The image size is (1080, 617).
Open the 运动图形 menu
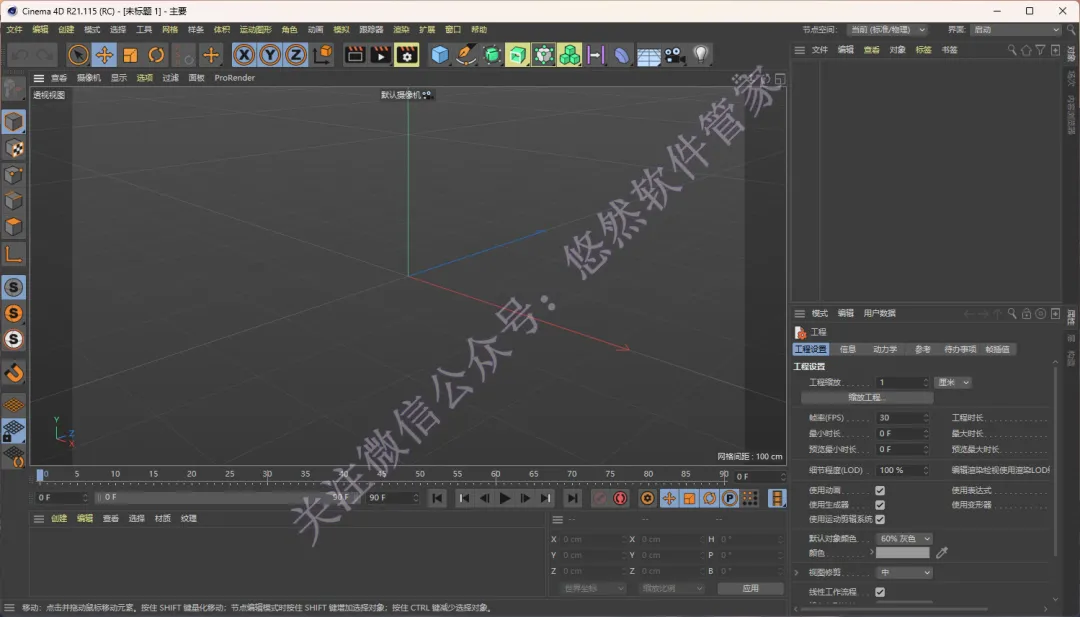point(255,30)
